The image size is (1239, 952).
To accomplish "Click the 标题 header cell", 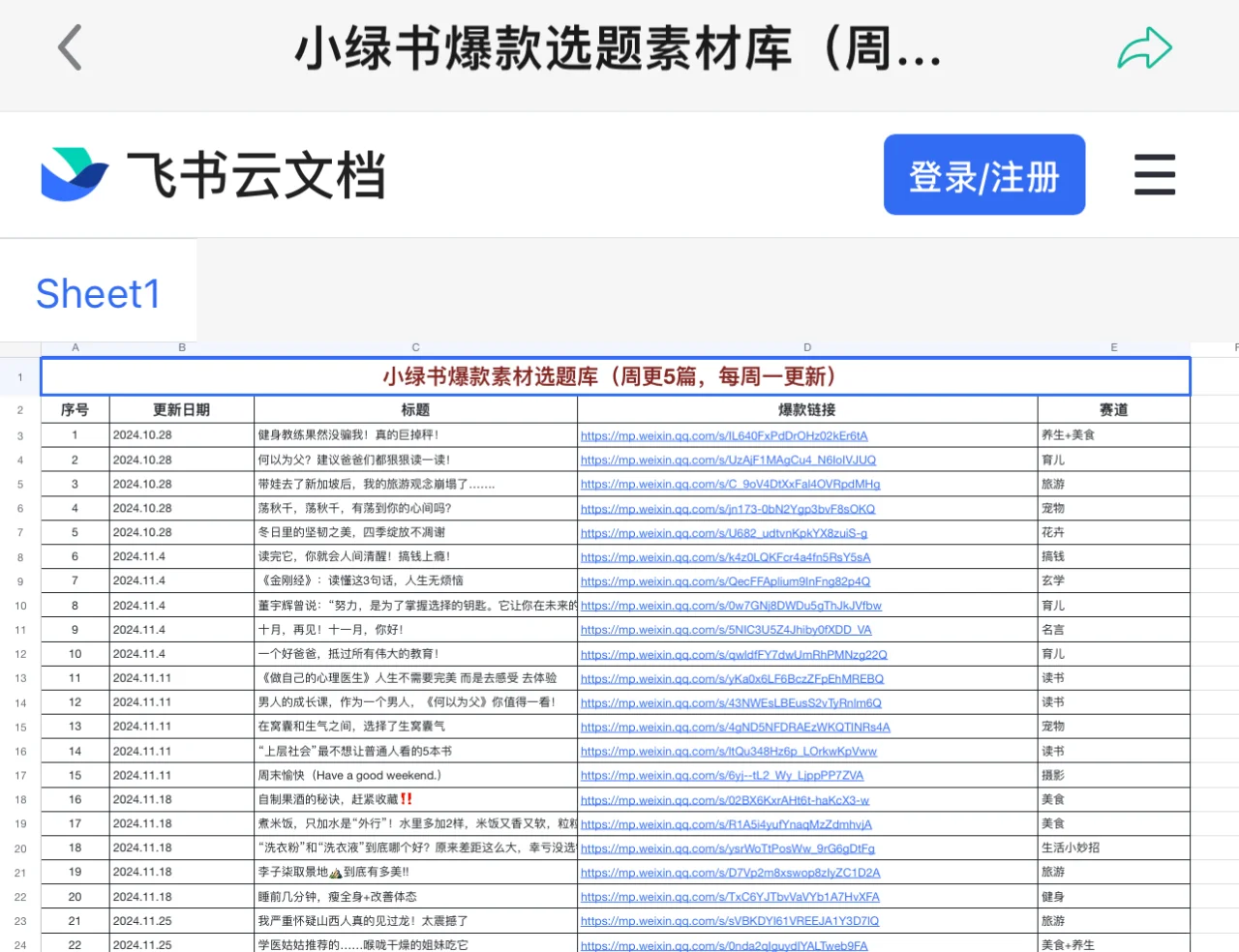I will (x=416, y=409).
